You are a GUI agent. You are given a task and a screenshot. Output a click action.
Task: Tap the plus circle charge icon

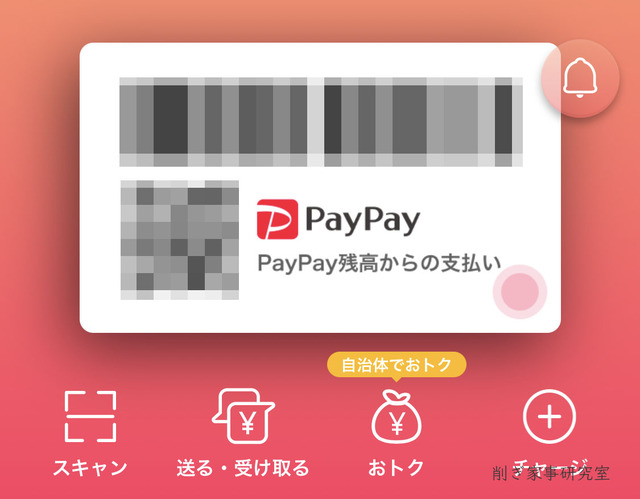(549, 417)
